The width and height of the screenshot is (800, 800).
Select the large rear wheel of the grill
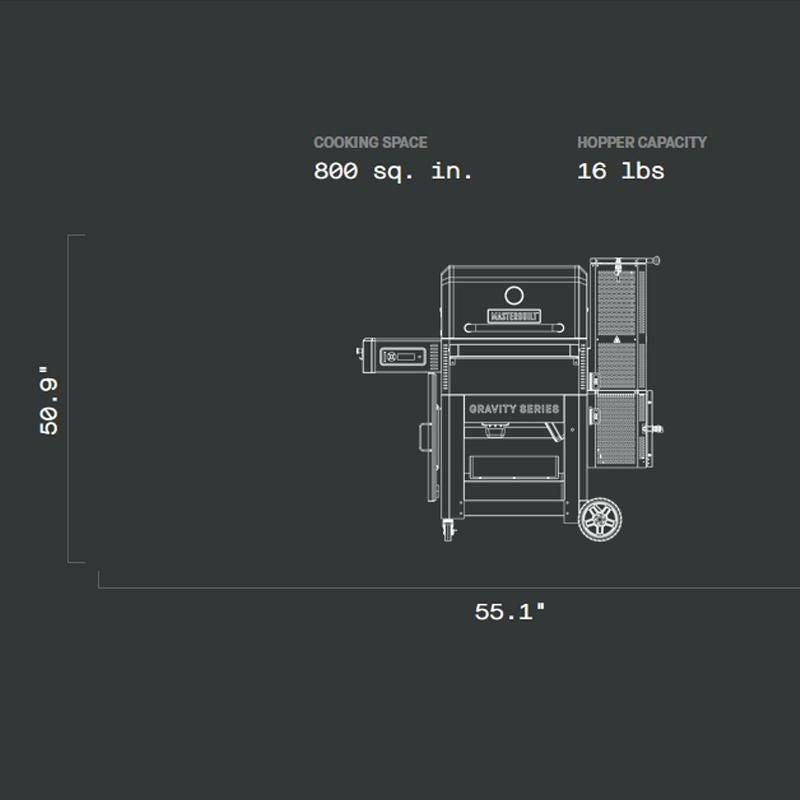pos(601,517)
